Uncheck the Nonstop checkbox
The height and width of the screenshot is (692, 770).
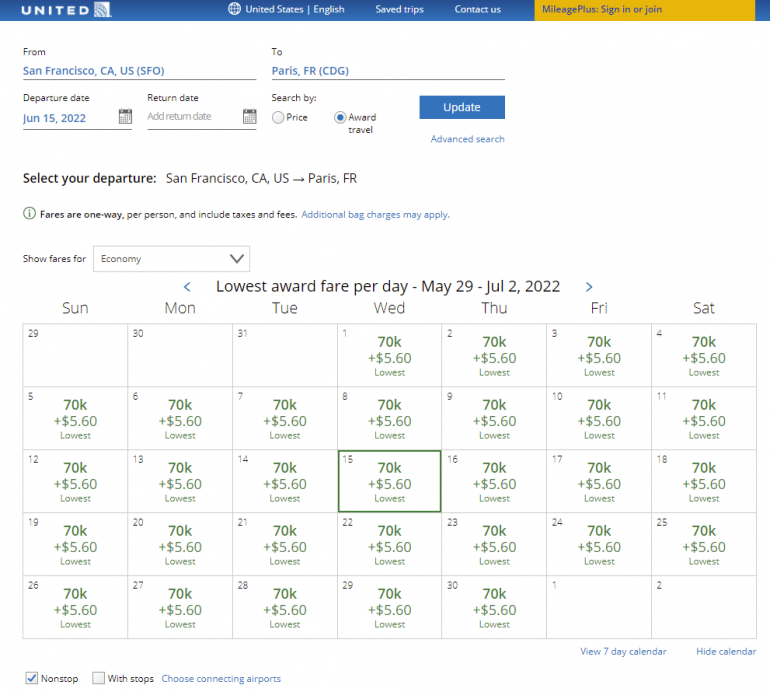[x=32, y=678]
